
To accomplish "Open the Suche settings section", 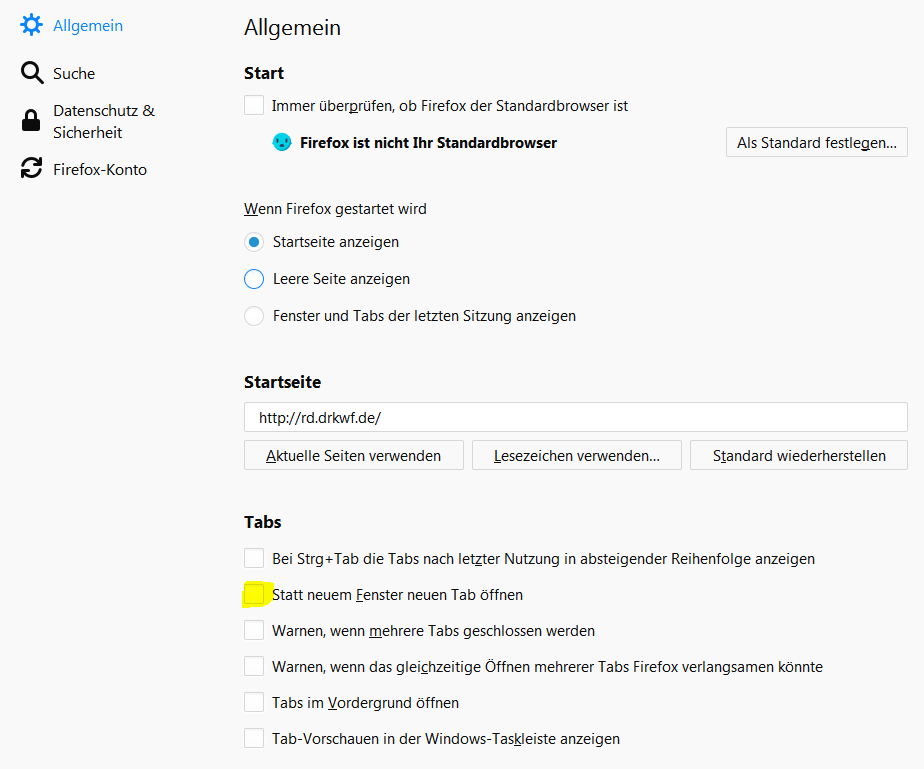I will pyautogui.click(x=73, y=73).
